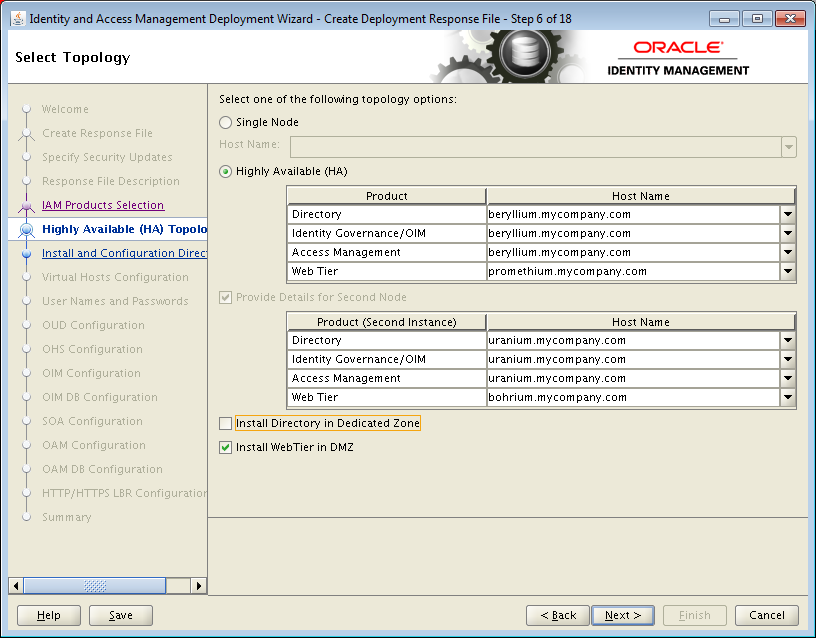
Task: Go to Install and Configuration Directories step
Action: coord(124,253)
